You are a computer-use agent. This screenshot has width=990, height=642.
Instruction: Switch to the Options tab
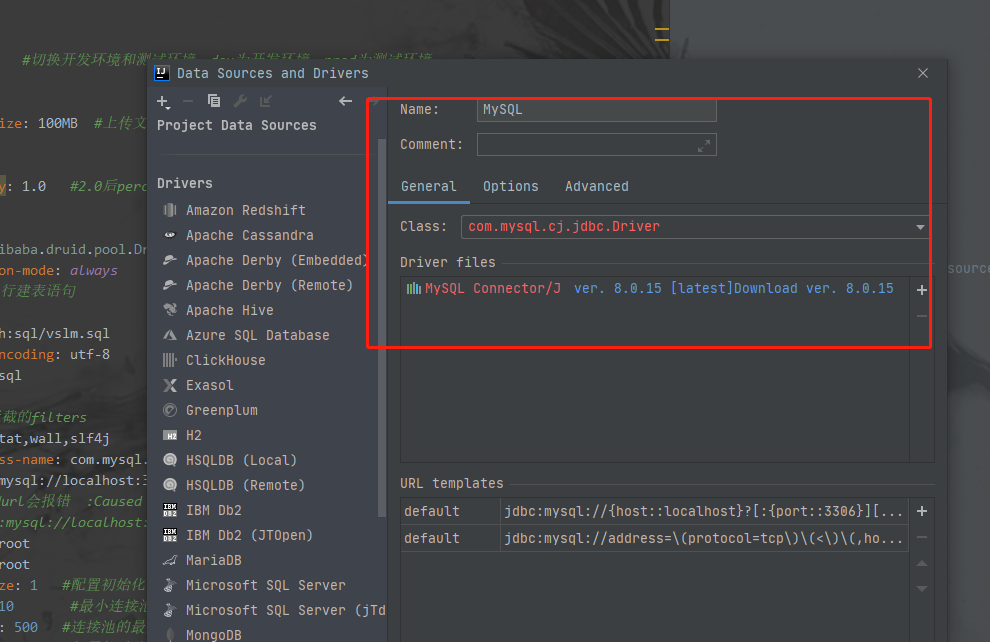coord(511,186)
